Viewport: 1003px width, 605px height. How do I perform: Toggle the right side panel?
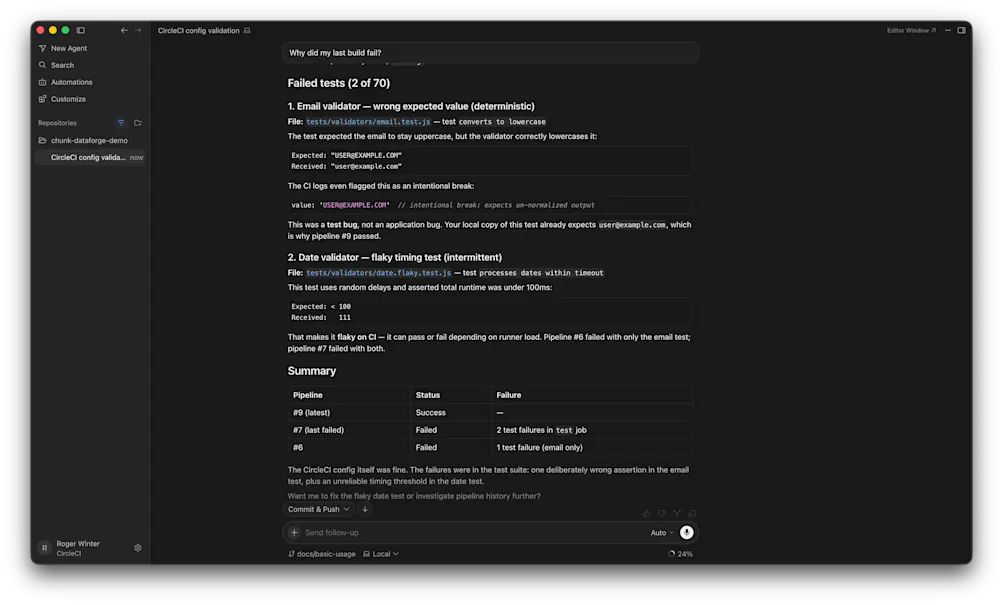[961, 30]
